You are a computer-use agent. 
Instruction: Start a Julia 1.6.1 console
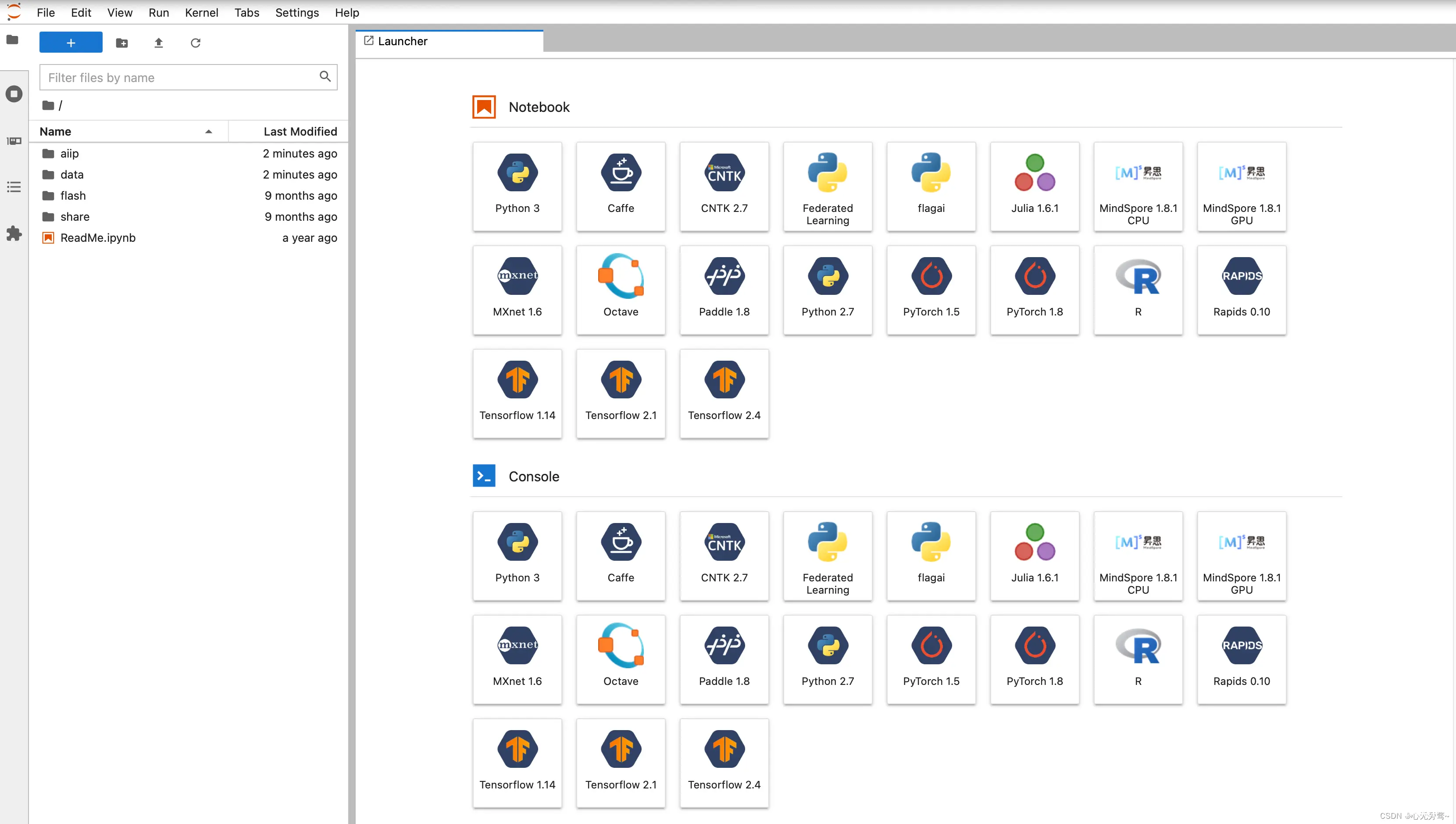(1035, 556)
